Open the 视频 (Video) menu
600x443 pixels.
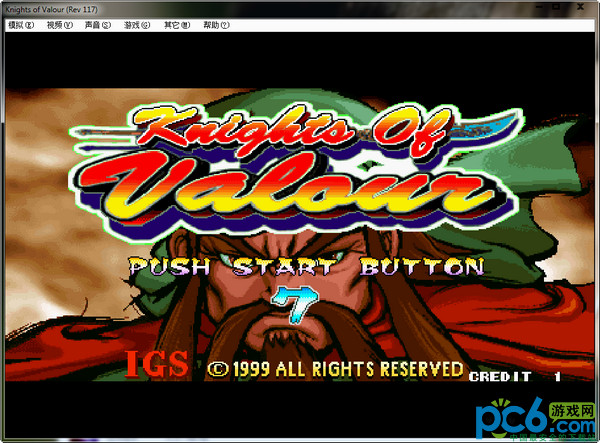pyautogui.click(x=60, y=25)
